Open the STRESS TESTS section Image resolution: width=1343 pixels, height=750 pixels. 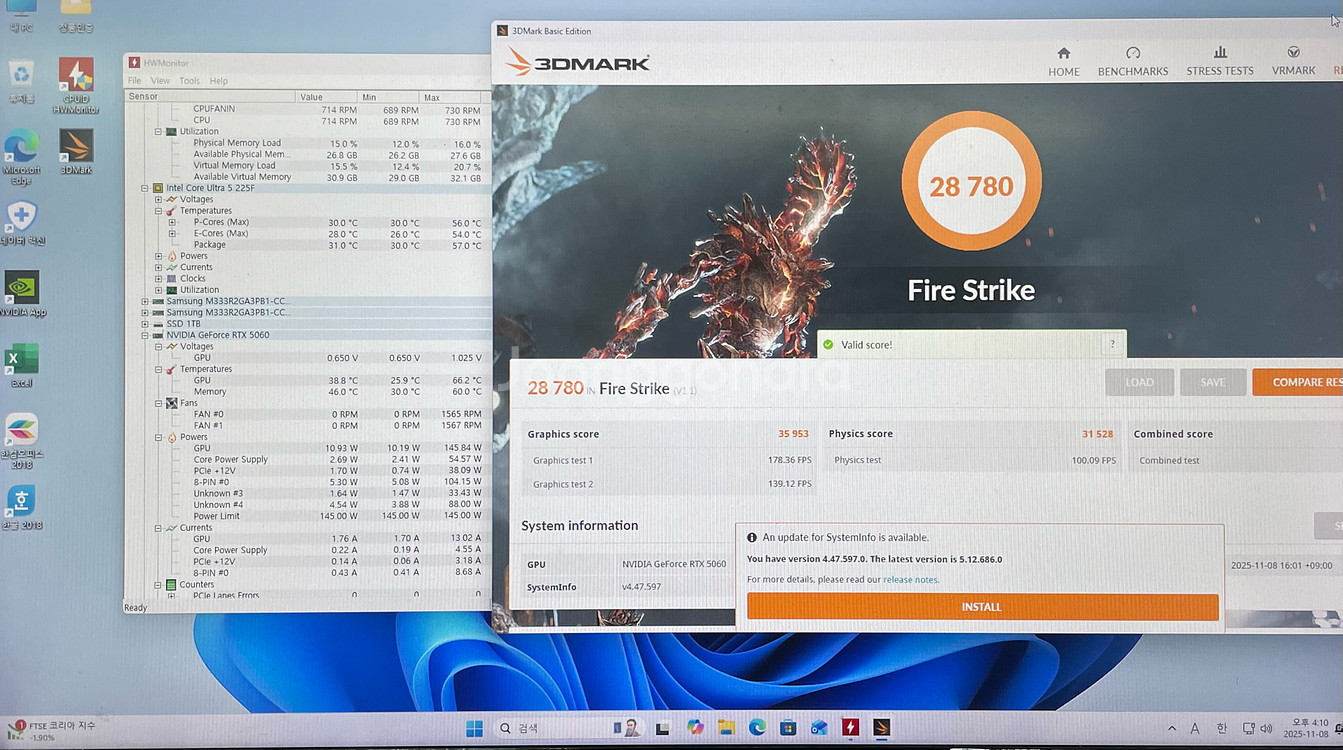[x=1219, y=61]
